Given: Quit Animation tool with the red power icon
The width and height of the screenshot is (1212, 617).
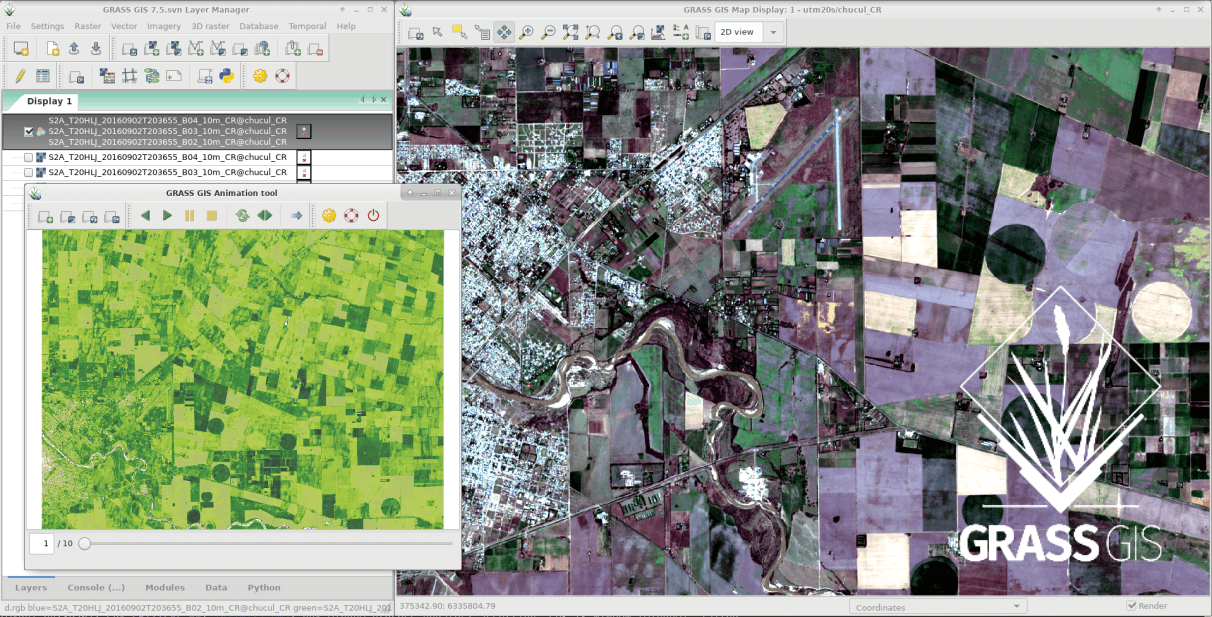Looking at the screenshot, I should (373, 215).
